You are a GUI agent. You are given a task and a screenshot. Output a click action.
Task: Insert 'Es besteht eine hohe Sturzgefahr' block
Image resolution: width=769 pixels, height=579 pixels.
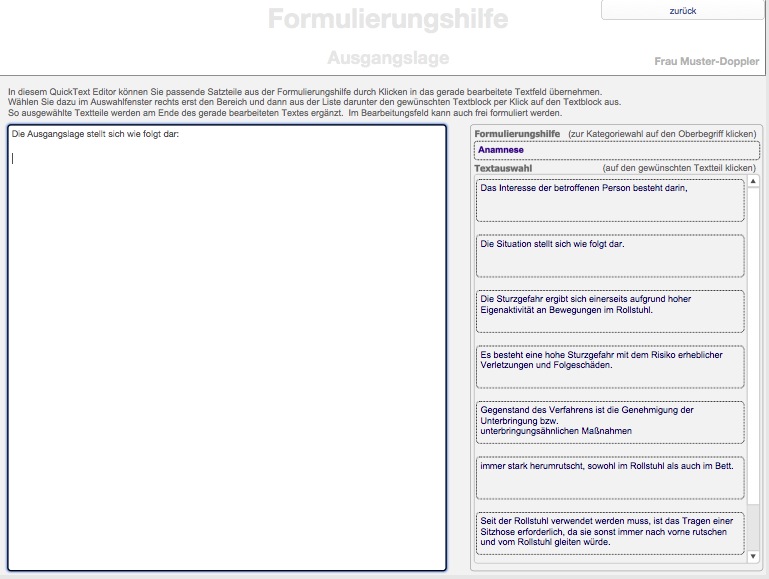coord(610,367)
